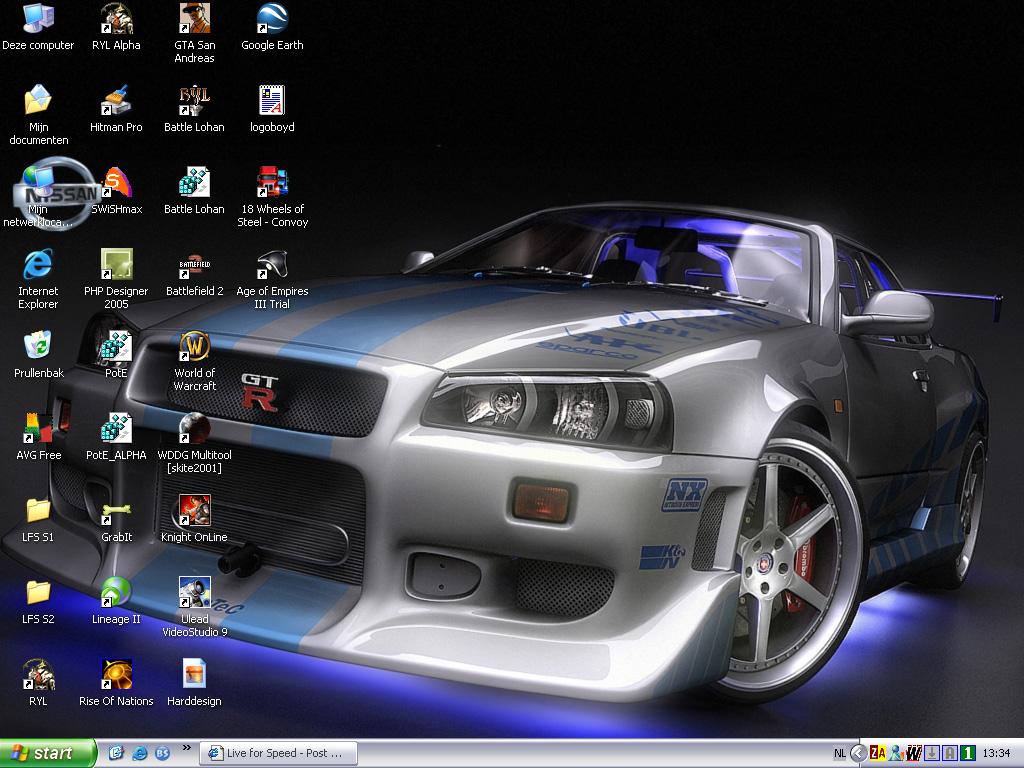This screenshot has height=768, width=1024.
Task: Launch Internet Explorer from quick launch
Action: point(140,753)
